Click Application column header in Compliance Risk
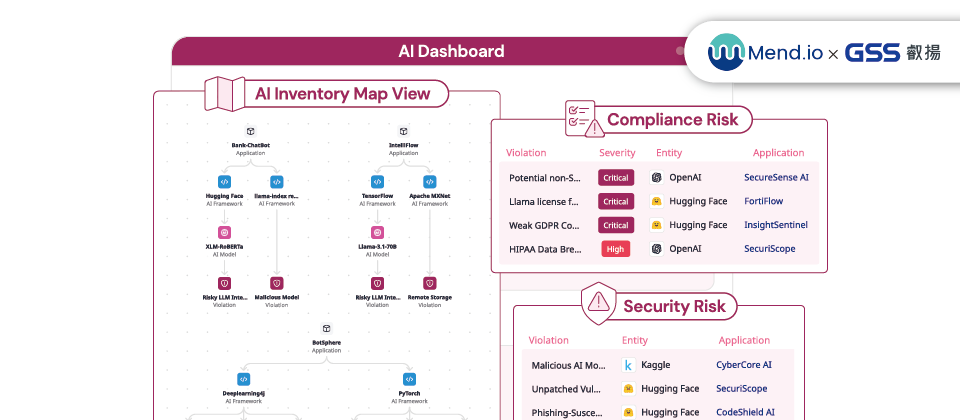960x420 pixels. tap(779, 153)
